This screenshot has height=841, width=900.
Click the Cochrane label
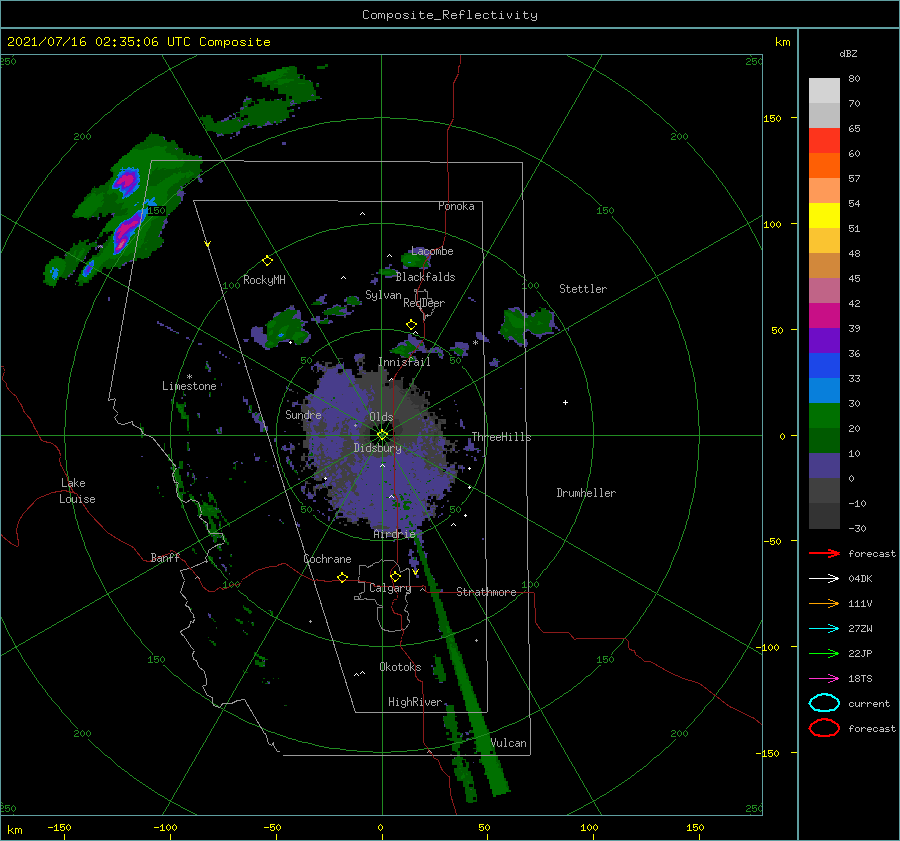click(x=327, y=559)
